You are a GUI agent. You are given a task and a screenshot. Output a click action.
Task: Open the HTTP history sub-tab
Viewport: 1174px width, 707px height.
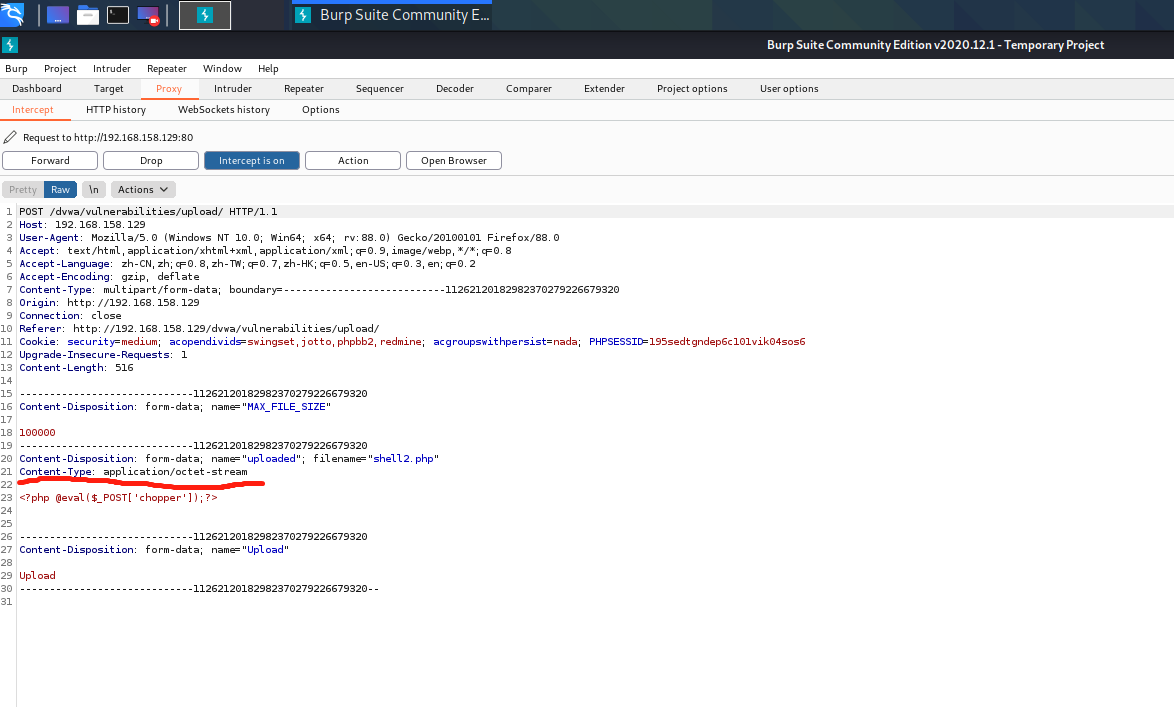pyautogui.click(x=116, y=109)
